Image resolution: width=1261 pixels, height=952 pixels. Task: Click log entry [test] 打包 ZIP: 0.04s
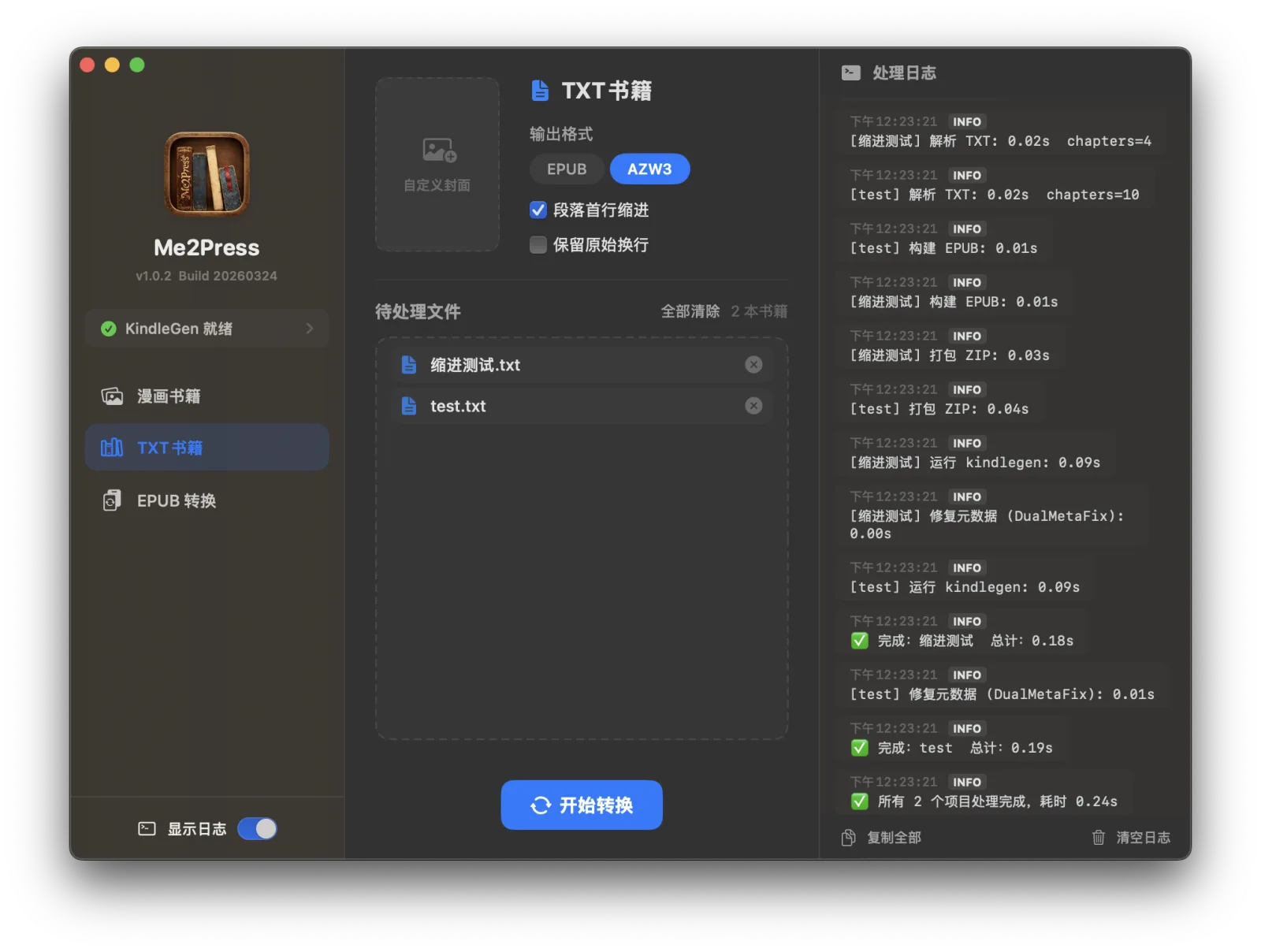point(939,400)
